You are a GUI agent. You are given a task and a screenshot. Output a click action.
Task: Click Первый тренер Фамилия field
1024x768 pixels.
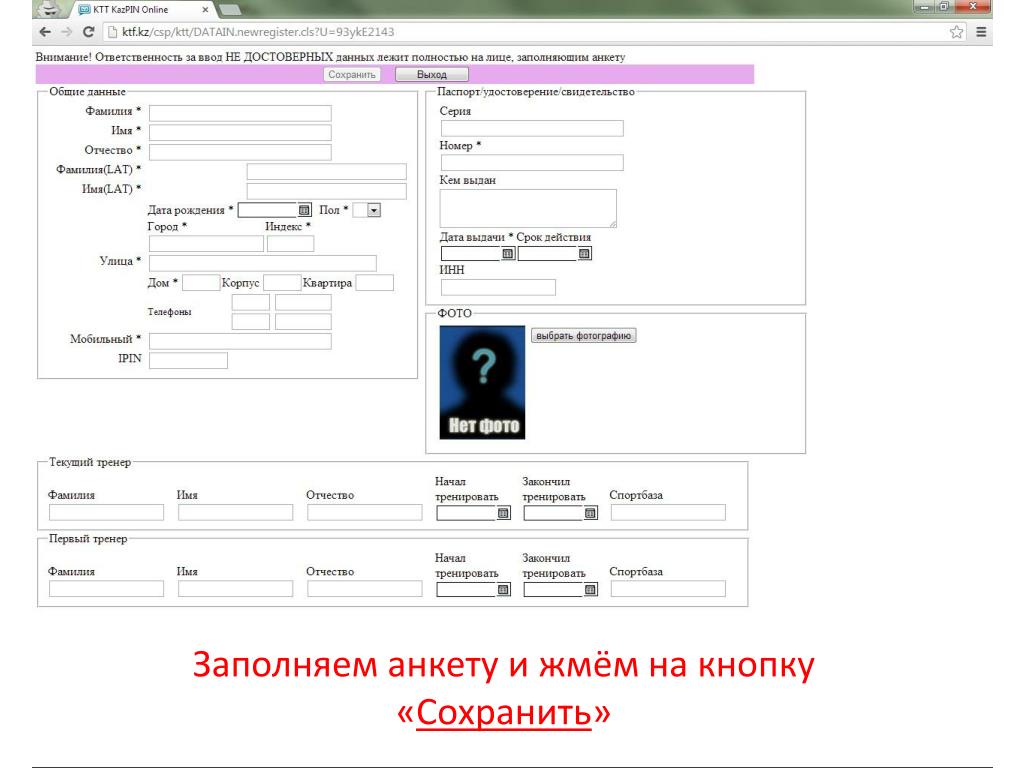106,589
